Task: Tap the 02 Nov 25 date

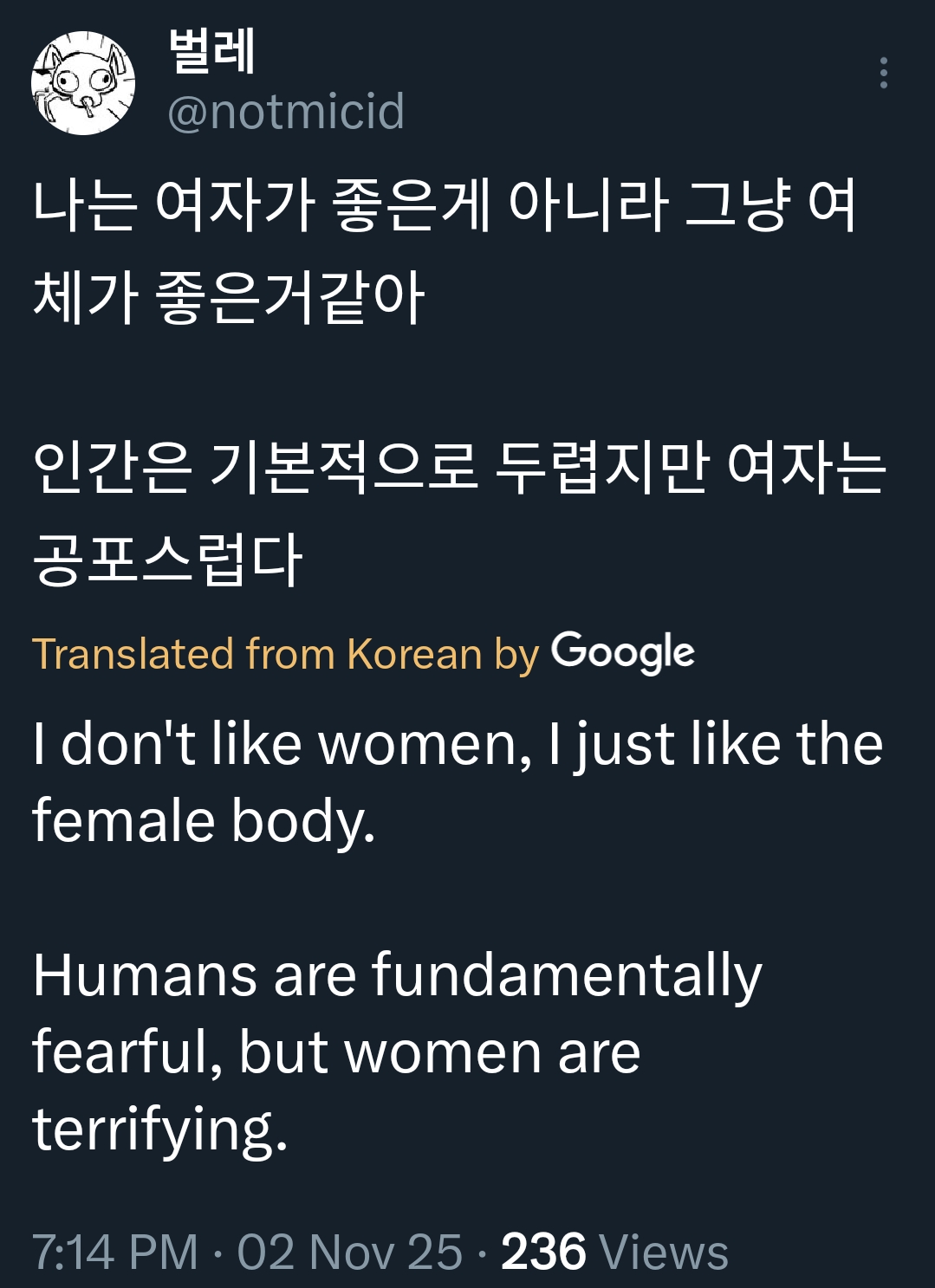Action: pos(350,1252)
